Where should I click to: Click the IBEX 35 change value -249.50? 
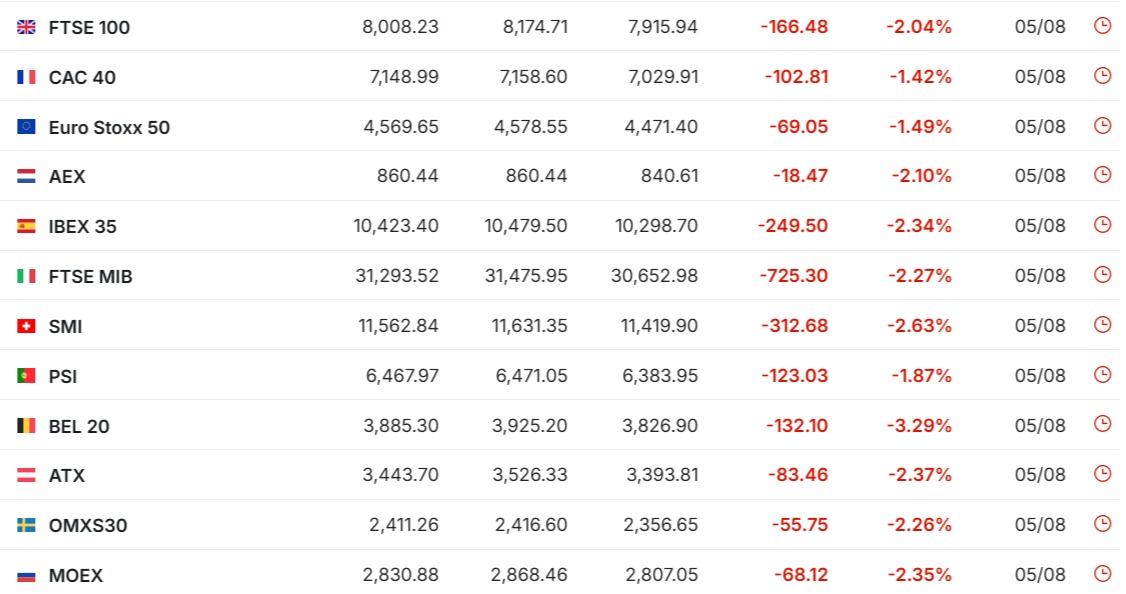click(793, 226)
